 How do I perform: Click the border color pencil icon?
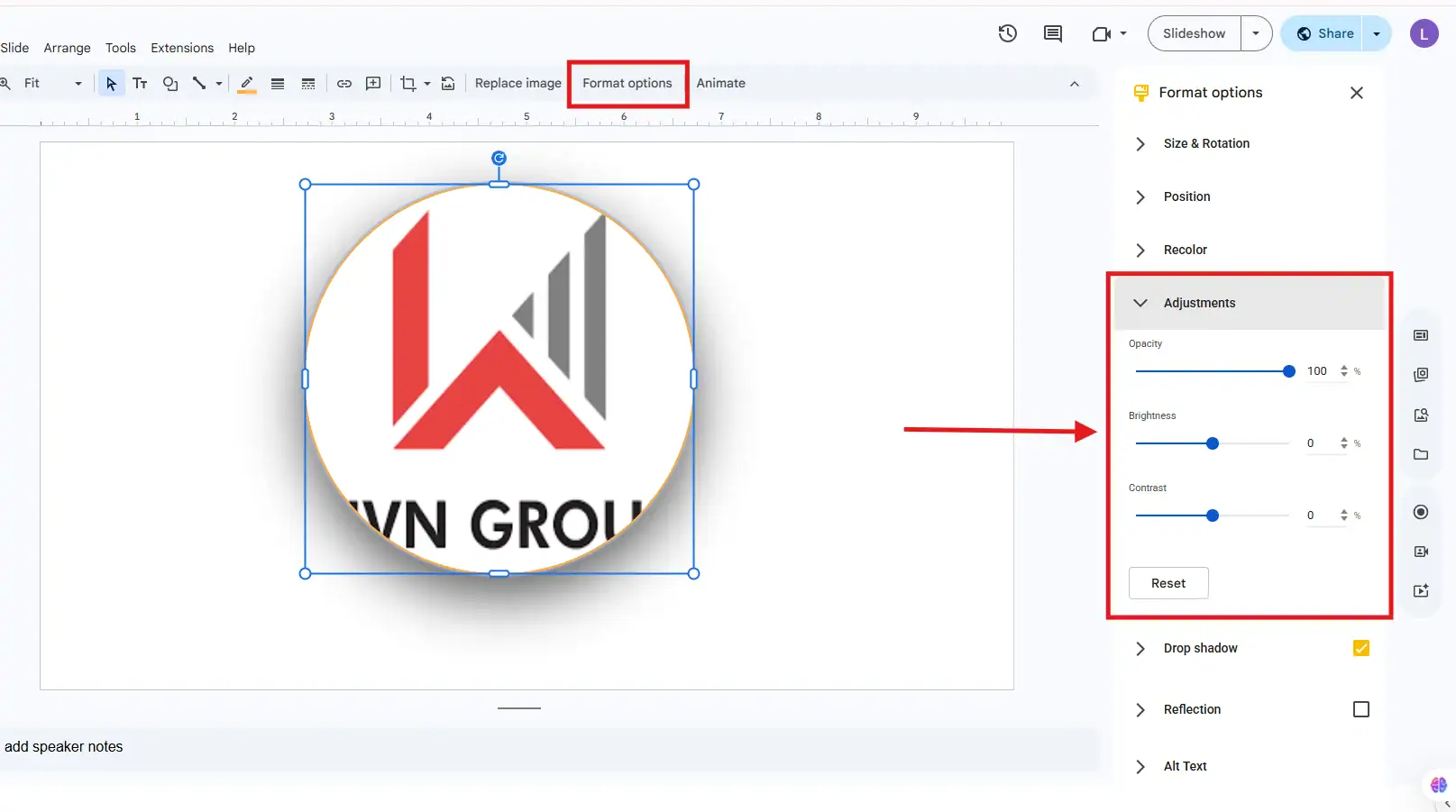click(x=246, y=83)
